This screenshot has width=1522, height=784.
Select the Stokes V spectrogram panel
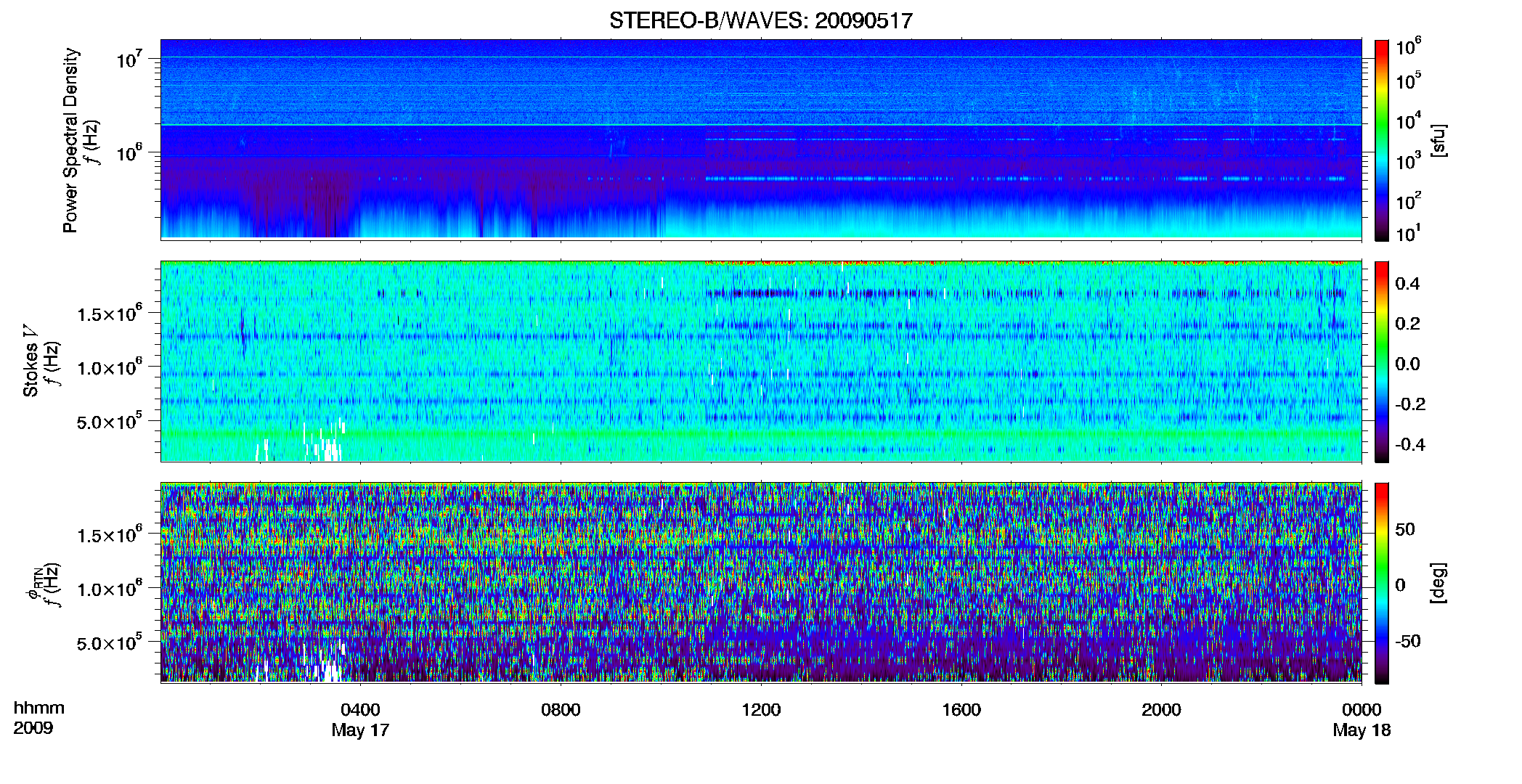[x=761, y=361]
